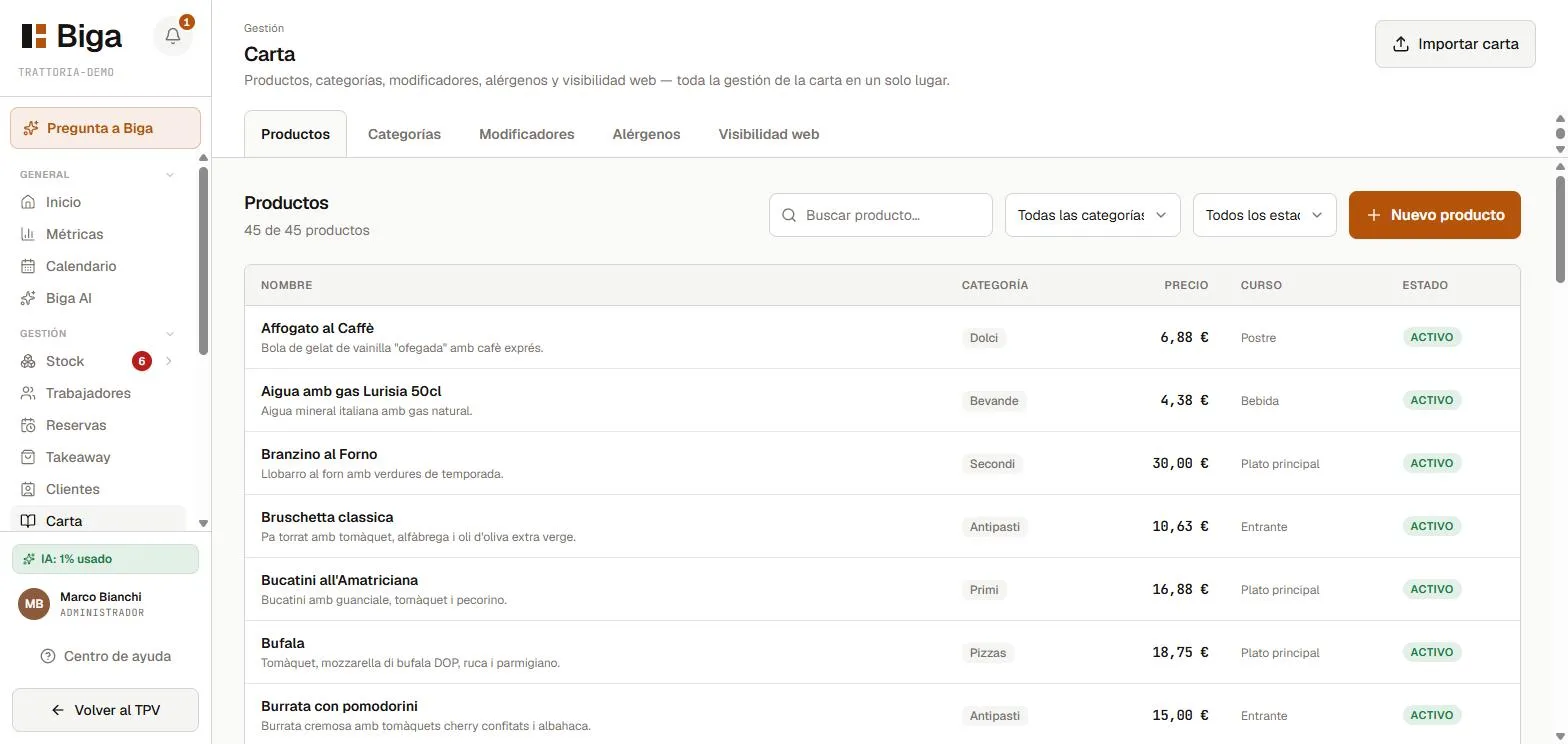Click the Trabajadores people icon
The height and width of the screenshot is (744, 1568).
(28, 393)
